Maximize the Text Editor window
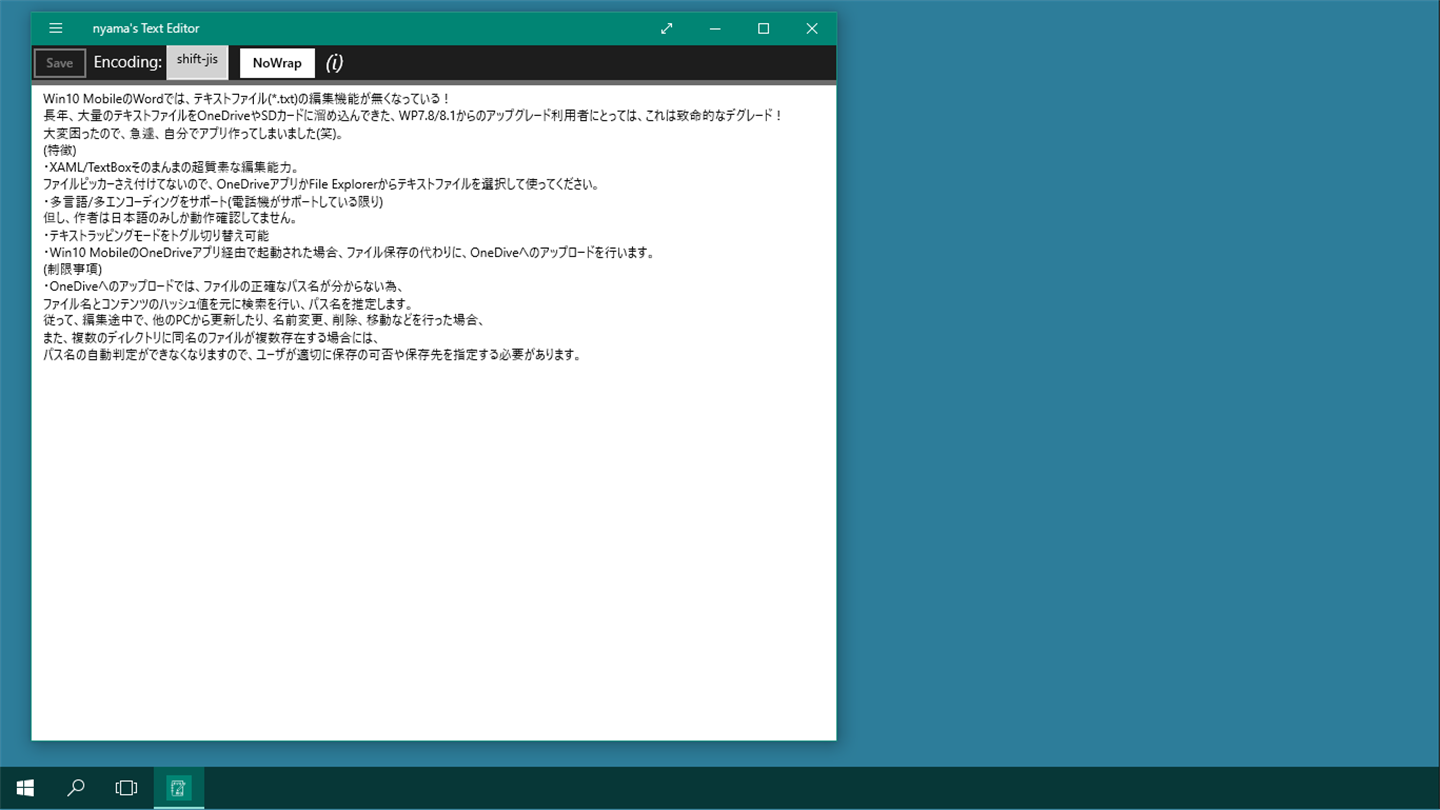Viewport: 1440px width, 810px height. click(x=763, y=29)
